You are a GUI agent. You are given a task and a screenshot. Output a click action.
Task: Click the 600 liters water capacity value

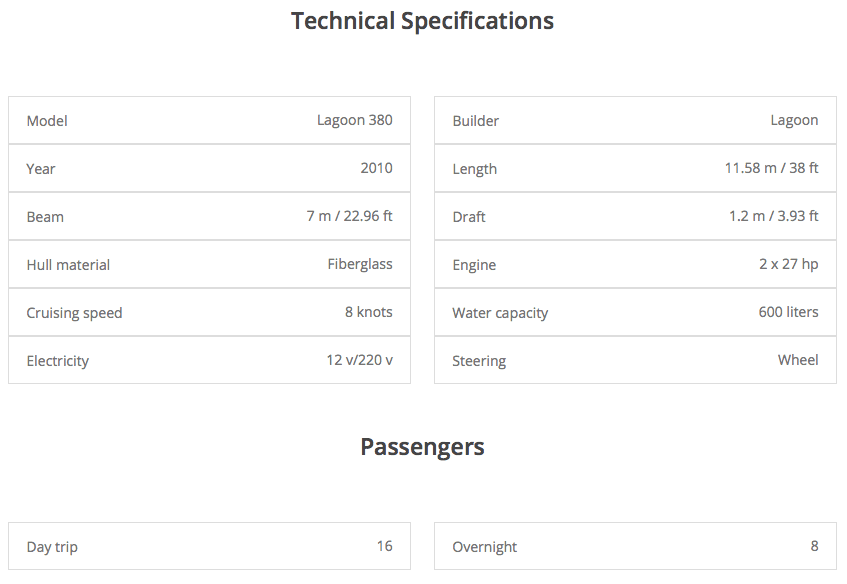point(788,312)
